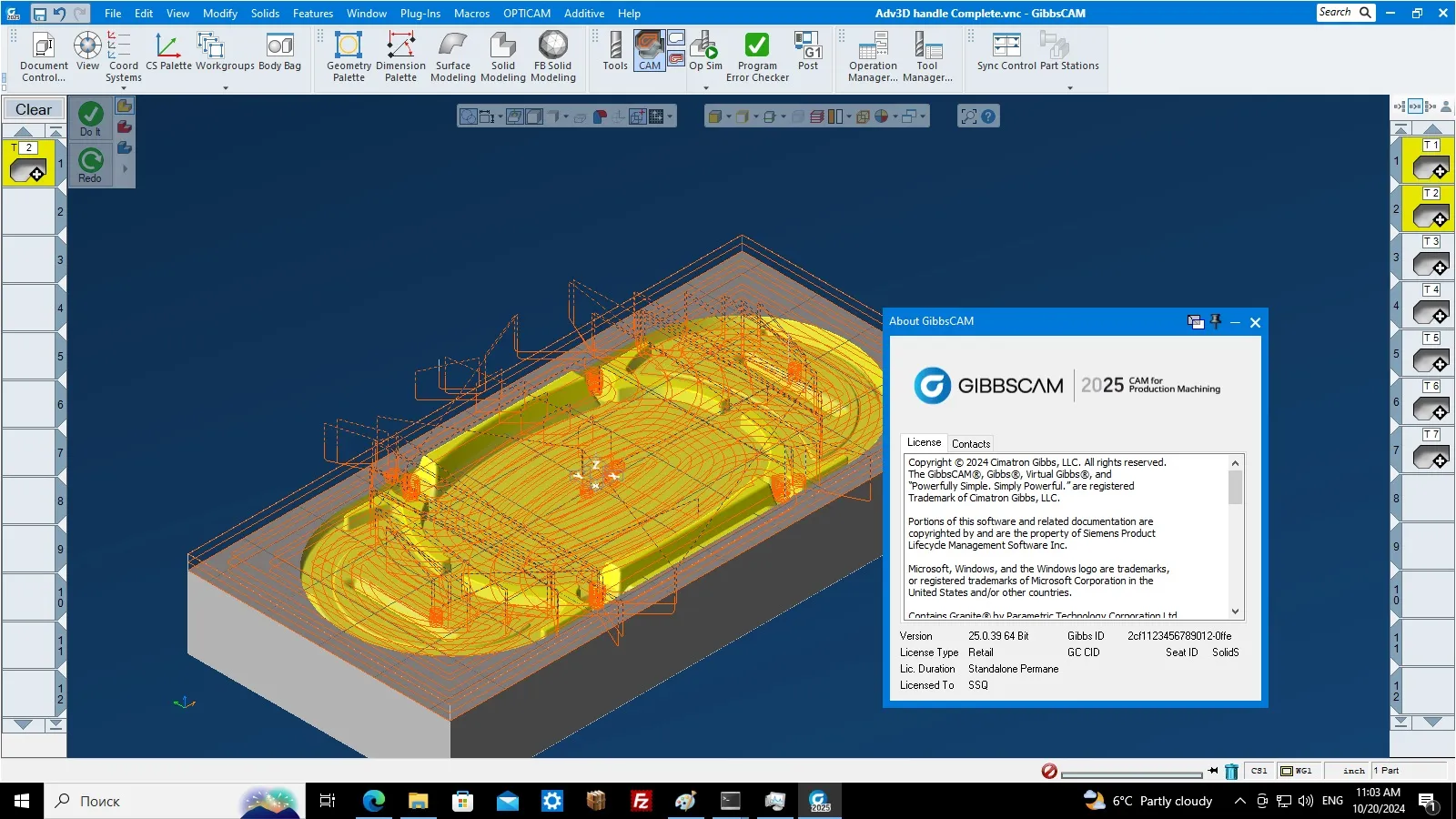Toggle the red-blue body display icon
Image resolution: width=1456 pixels, height=819 pixels.
(600, 116)
